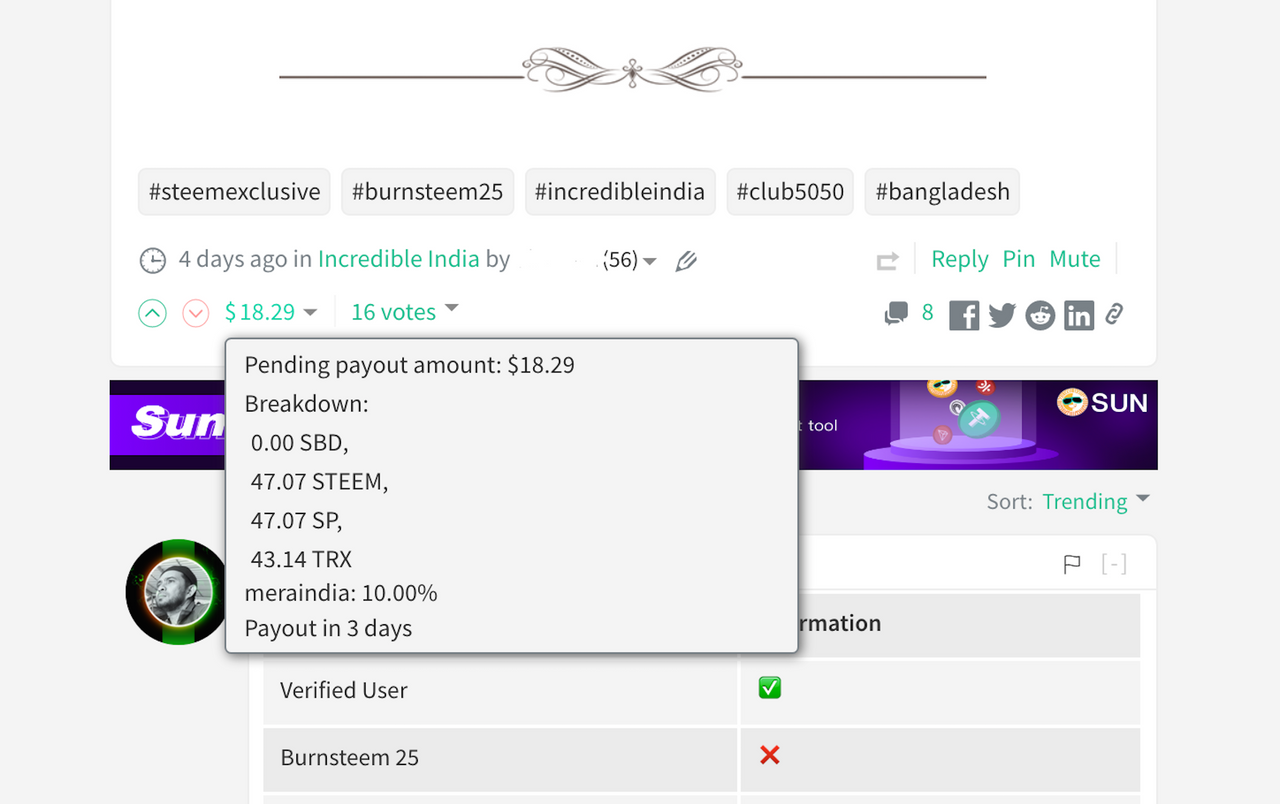Downvote the post with red arrow icon
The height and width of the screenshot is (804, 1280).
click(196, 314)
